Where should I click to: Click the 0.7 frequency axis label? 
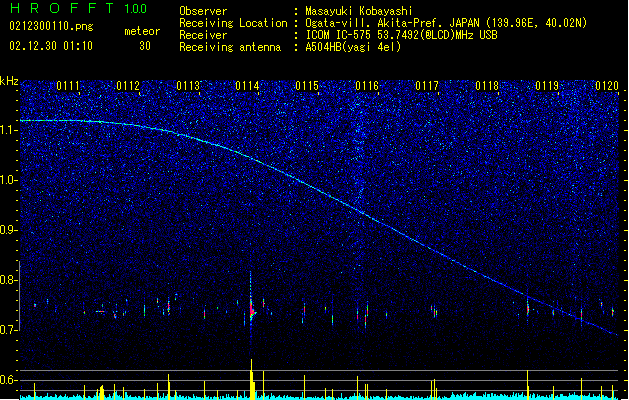(9, 330)
